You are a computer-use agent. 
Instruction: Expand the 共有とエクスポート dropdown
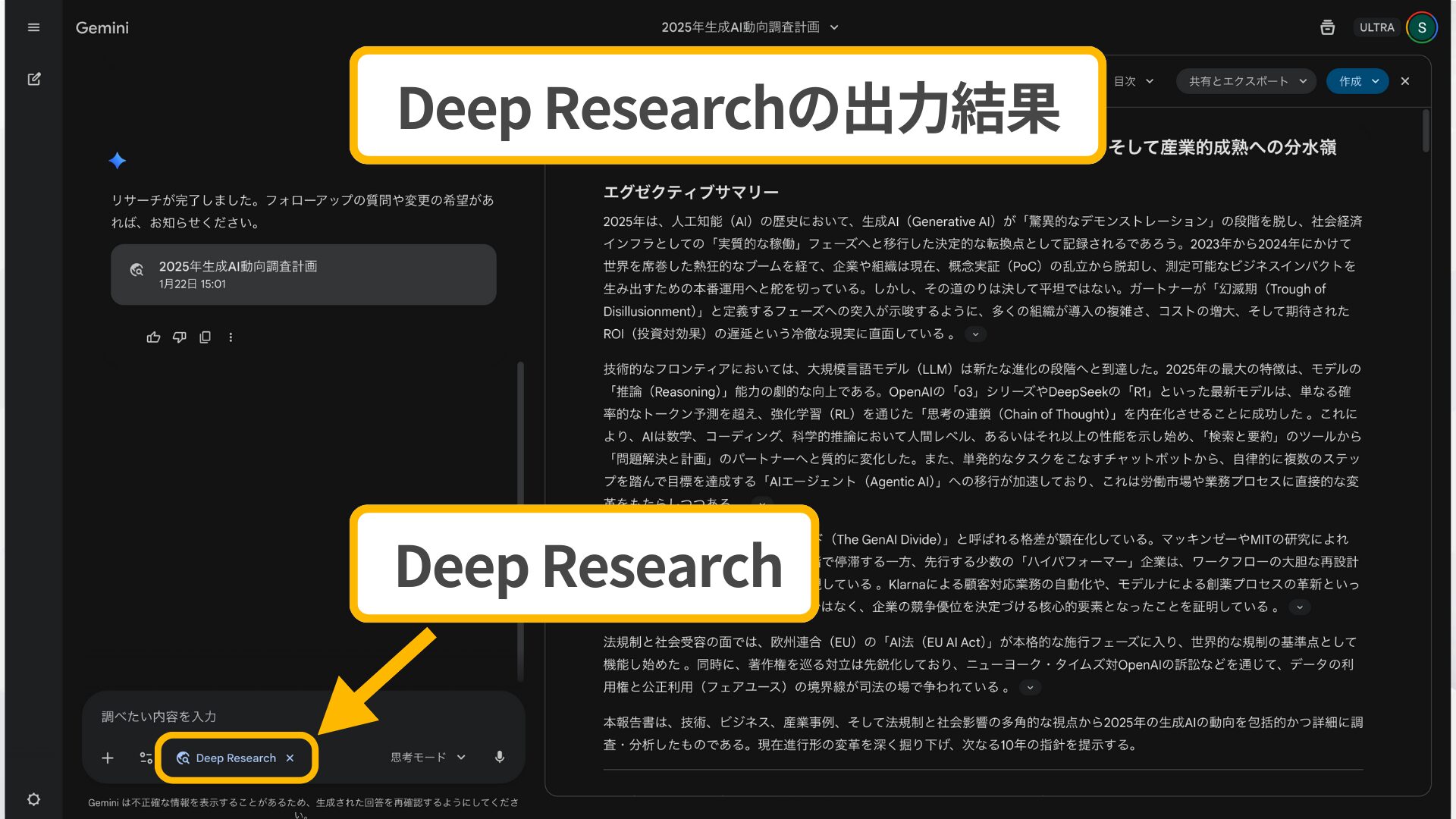coord(1245,81)
